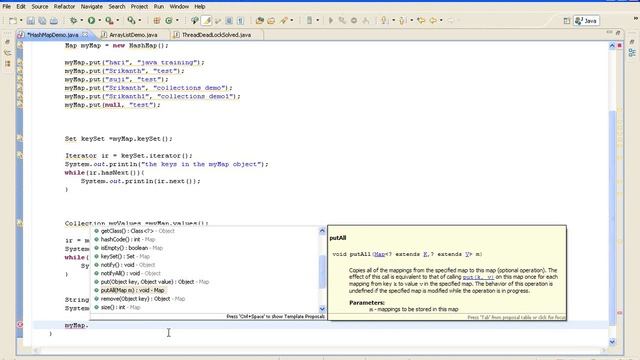Screen dimensions: 640x360
Task: Open the Run configurations dropdown arrow
Action: pyautogui.click(x=100, y=20)
